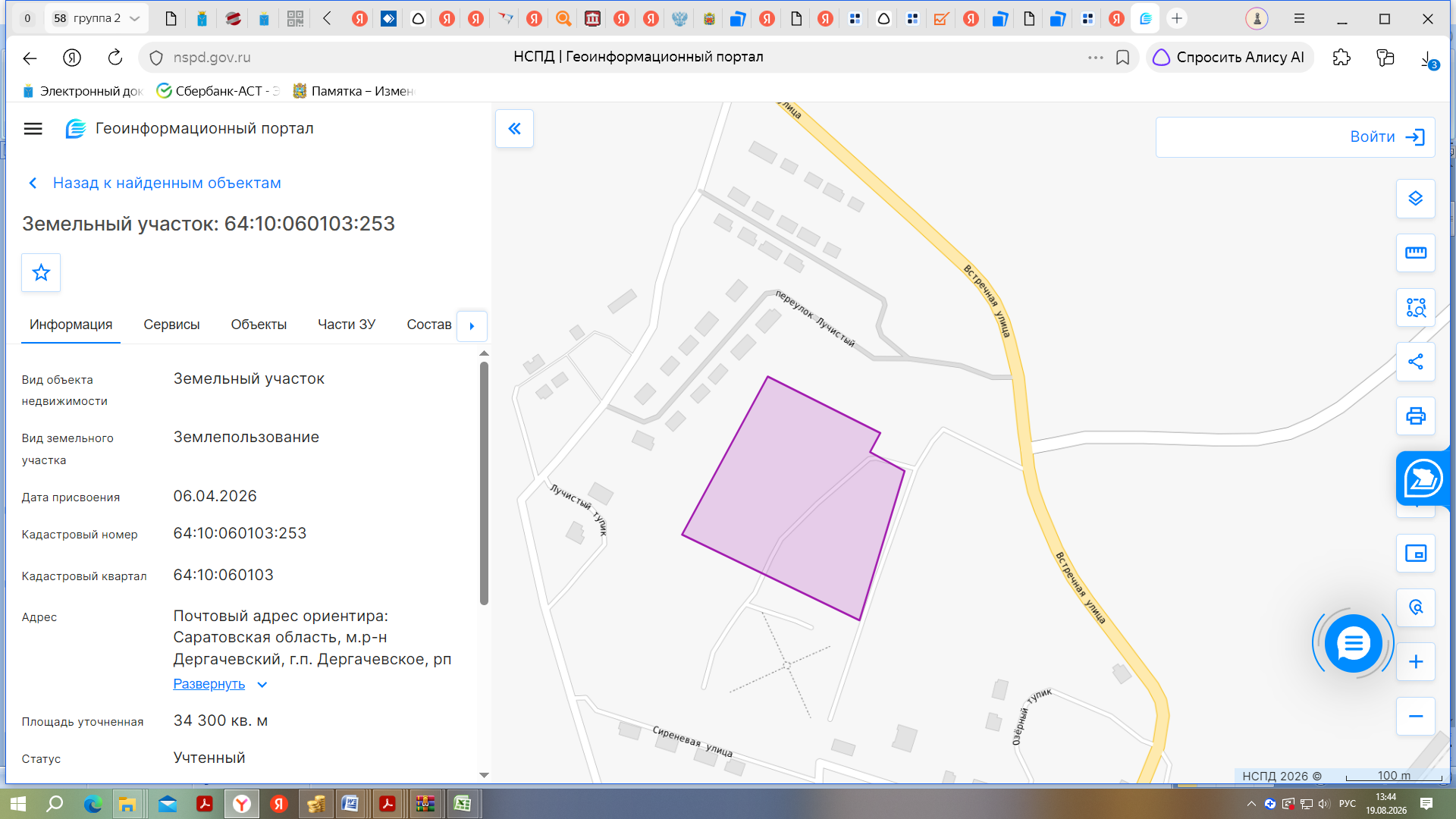The width and height of the screenshot is (1456, 819).
Task: Select the ruler measurement tool
Action: click(x=1415, y=253)
